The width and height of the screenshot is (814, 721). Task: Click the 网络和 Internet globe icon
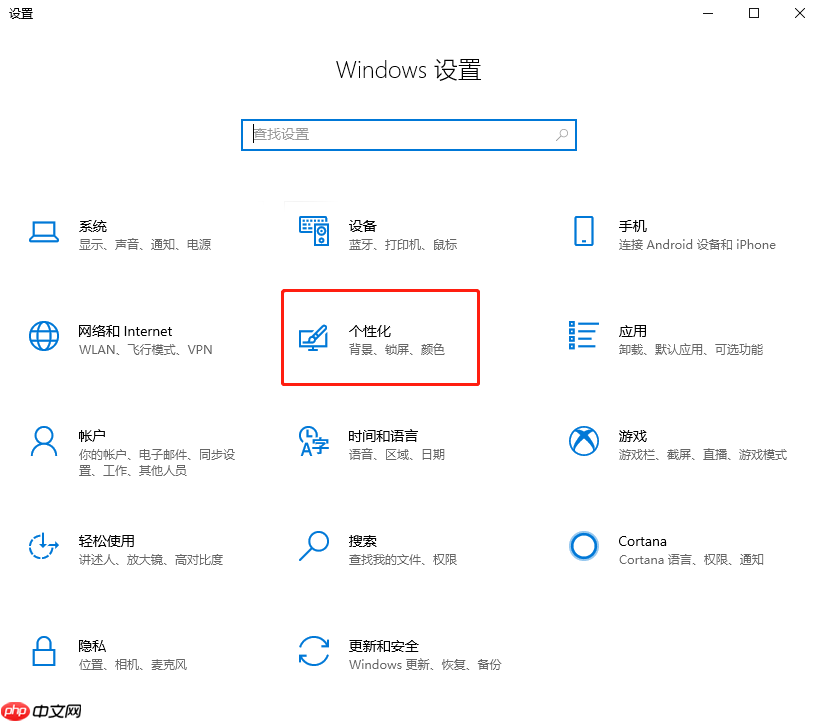click(44, 336)
